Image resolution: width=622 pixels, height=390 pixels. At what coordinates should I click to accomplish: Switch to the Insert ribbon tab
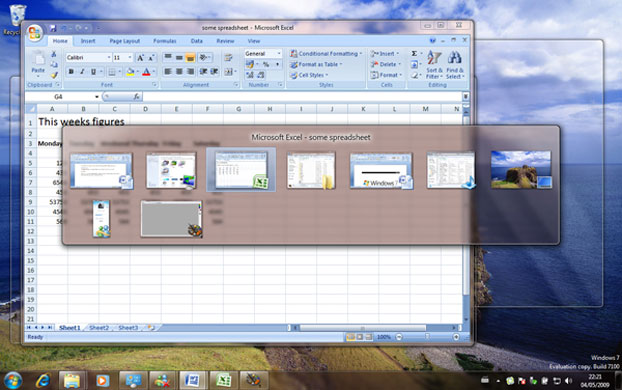(x=88, y=41)
